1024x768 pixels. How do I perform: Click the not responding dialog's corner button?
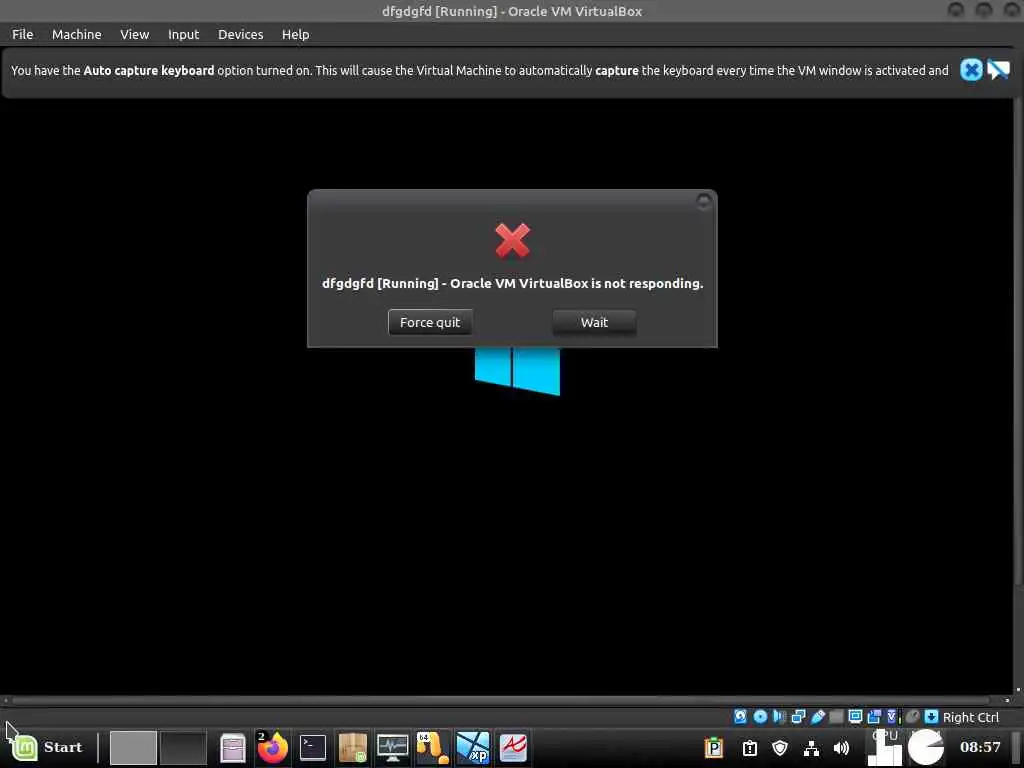click(703, 201)
